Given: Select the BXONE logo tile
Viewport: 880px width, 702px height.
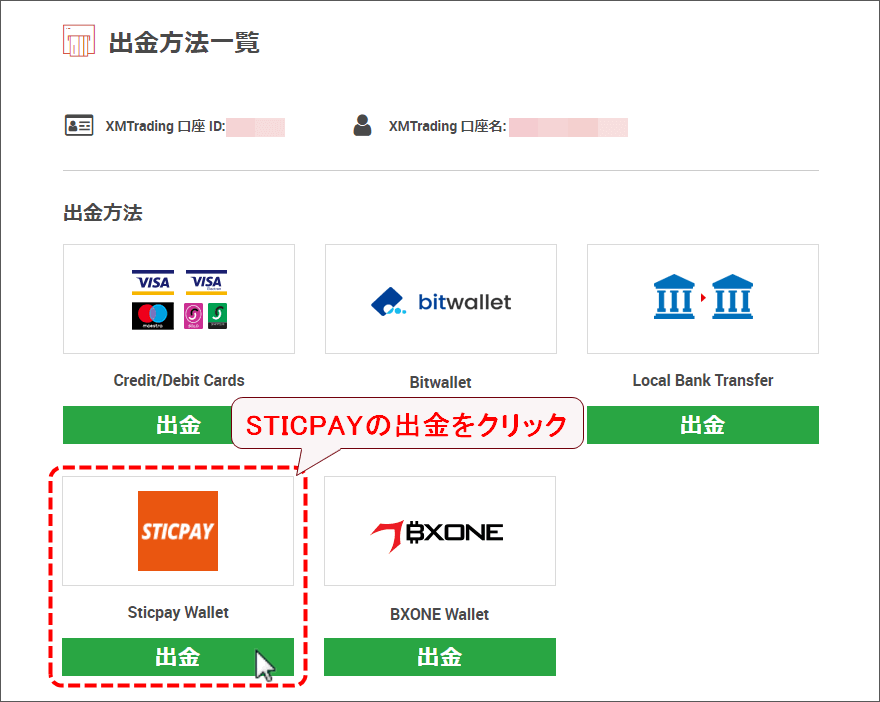Looking at the screenshot, I should pos(440,531).
